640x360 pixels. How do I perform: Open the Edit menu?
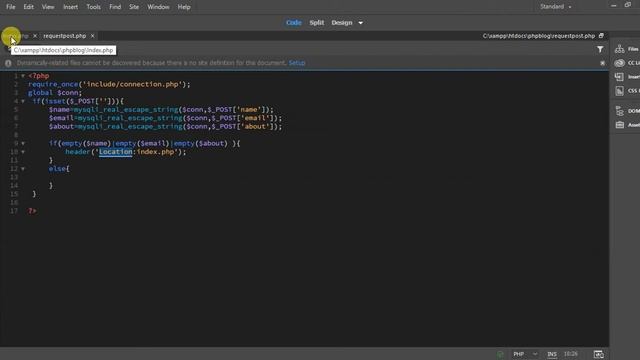click(28, 7)
